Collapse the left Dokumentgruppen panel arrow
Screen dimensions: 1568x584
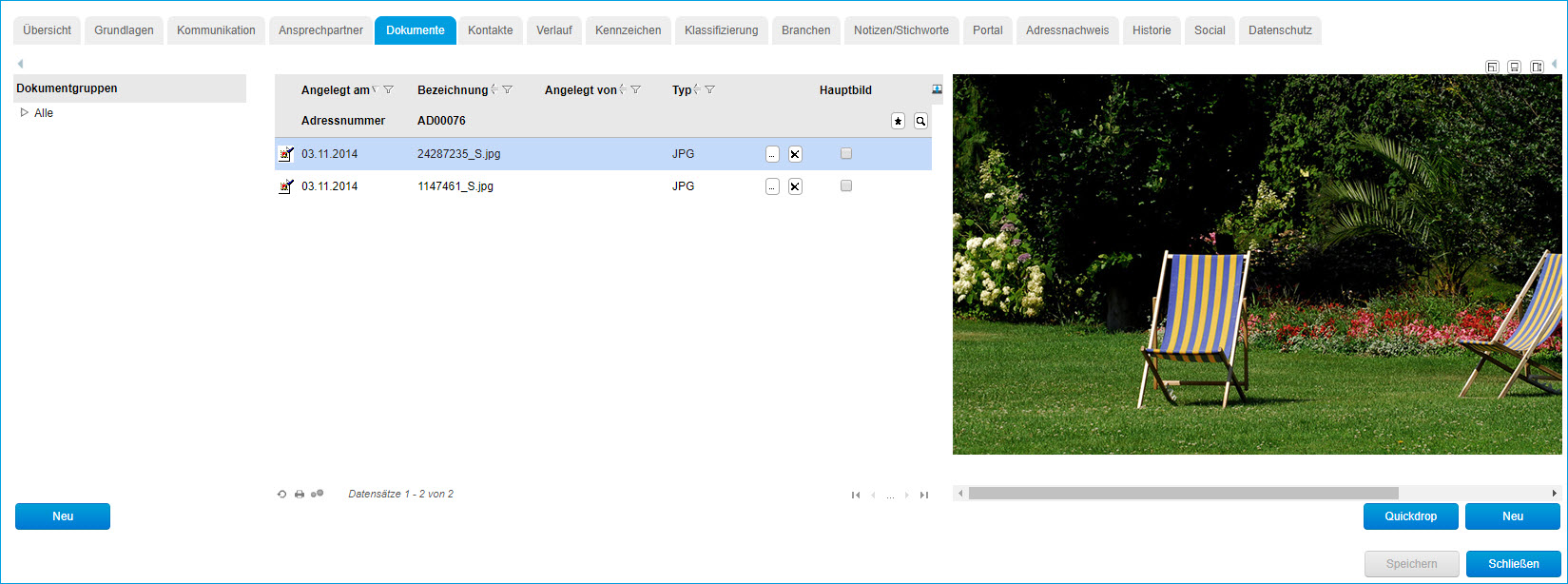(20, 64)
